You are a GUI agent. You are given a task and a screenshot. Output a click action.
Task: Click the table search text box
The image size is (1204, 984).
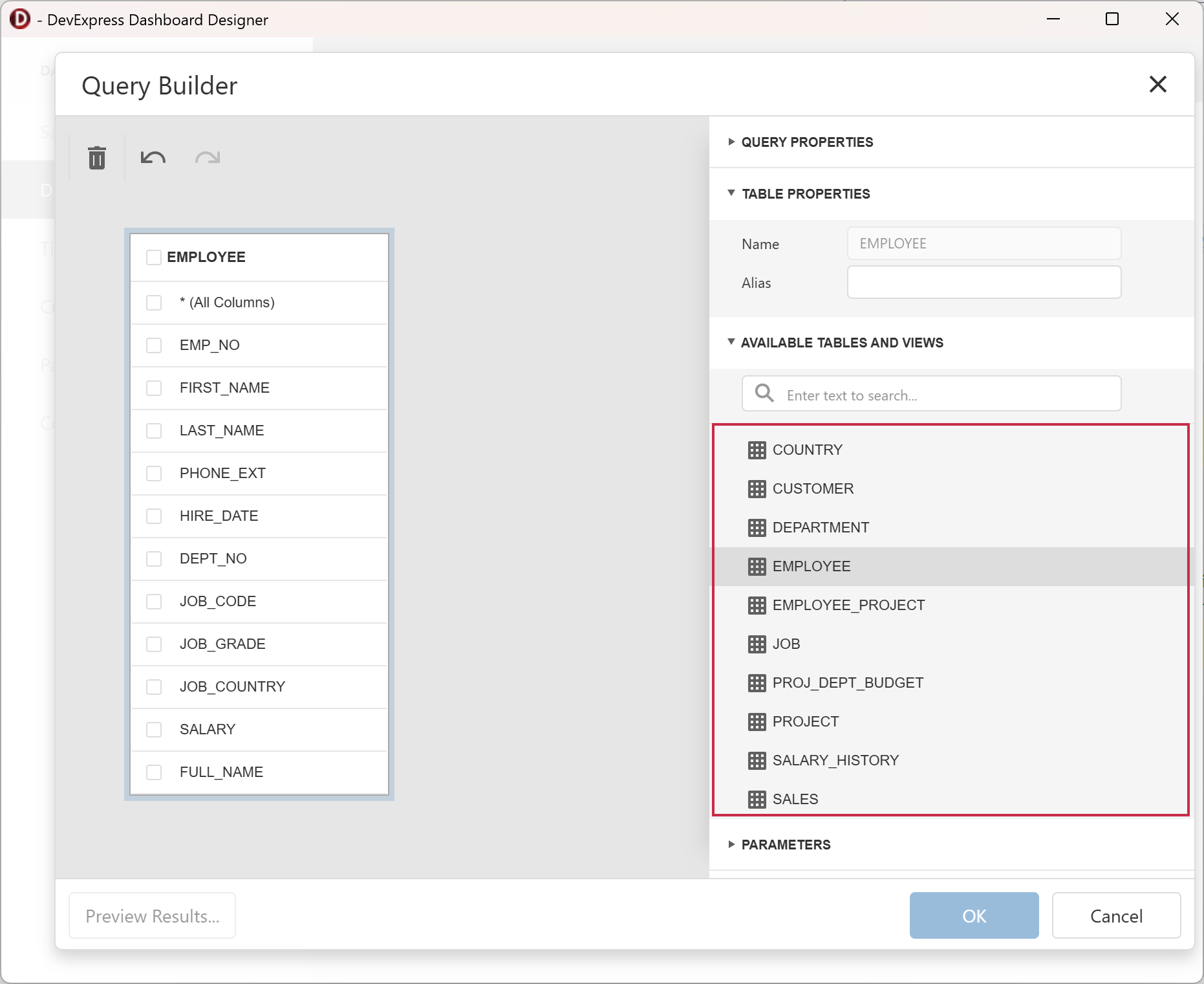[x=931, y=394]
